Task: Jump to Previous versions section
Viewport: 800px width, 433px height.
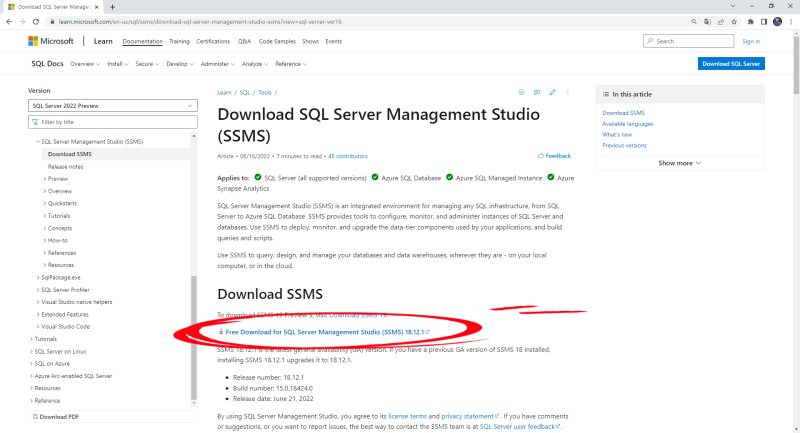Action: pyautogui.click(x=624, y=145)
